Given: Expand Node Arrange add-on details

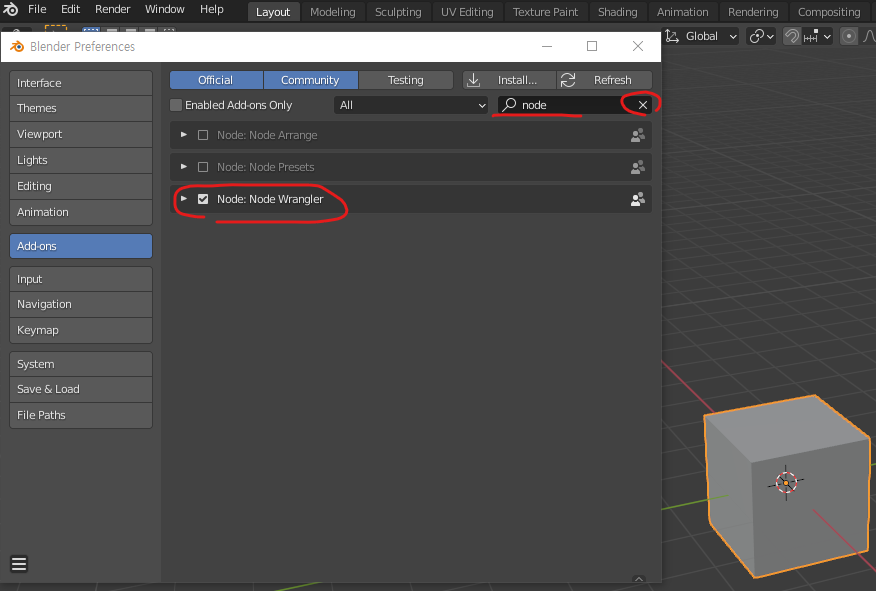Looking at the screenshot, I should [183, 135].
